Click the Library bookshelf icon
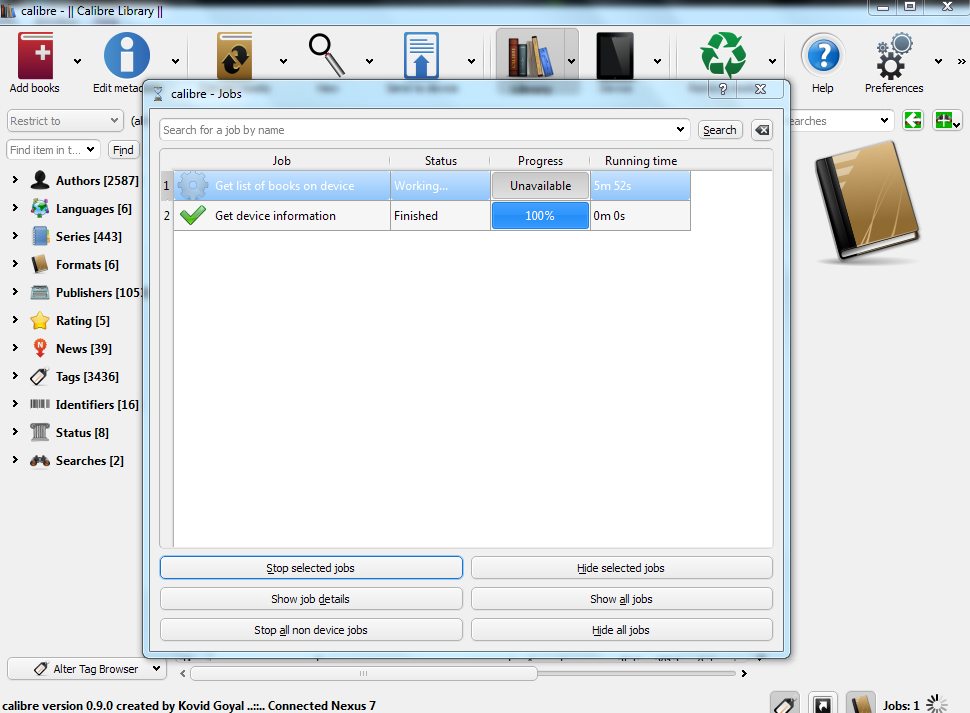Viewport: 970px width, 713px height. pos(530,57)
